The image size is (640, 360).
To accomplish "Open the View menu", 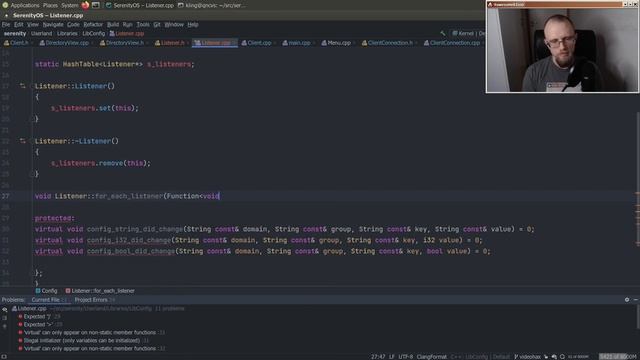I will (x=33, y=24).
